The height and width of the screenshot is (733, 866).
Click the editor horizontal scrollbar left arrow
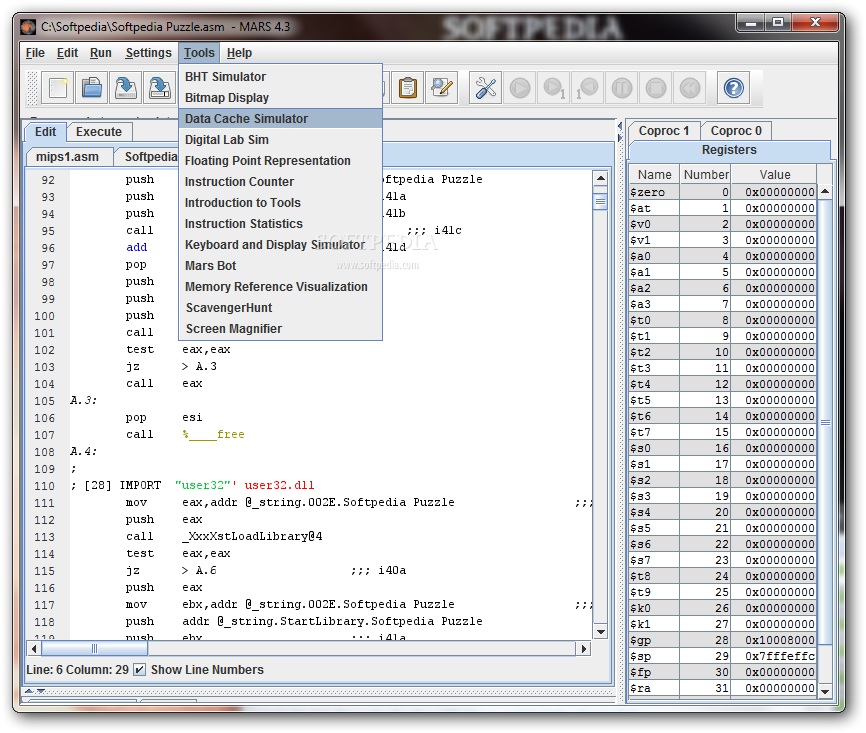pyautogui.click(x=34, y=648)
